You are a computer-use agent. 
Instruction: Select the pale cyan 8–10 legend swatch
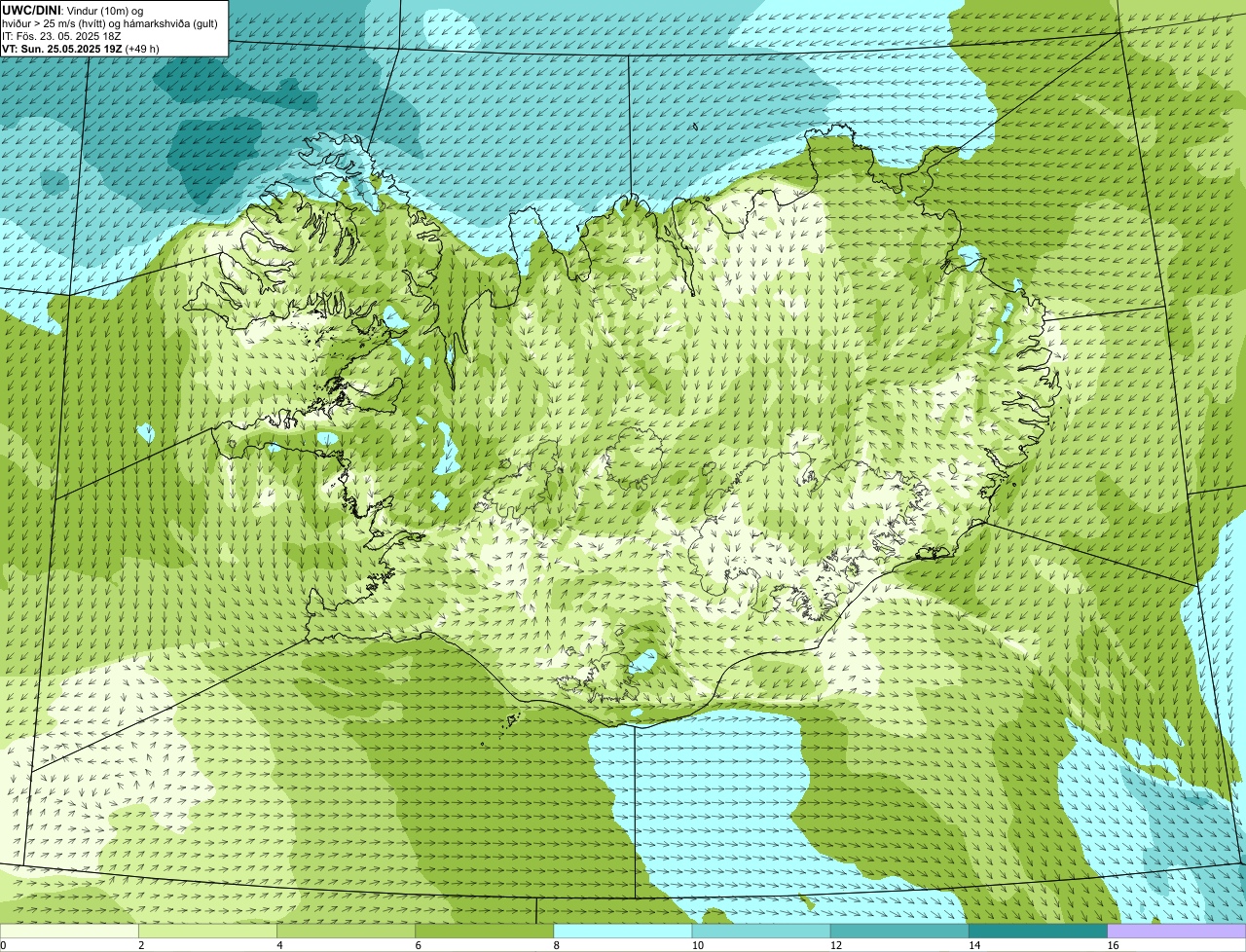623,931
